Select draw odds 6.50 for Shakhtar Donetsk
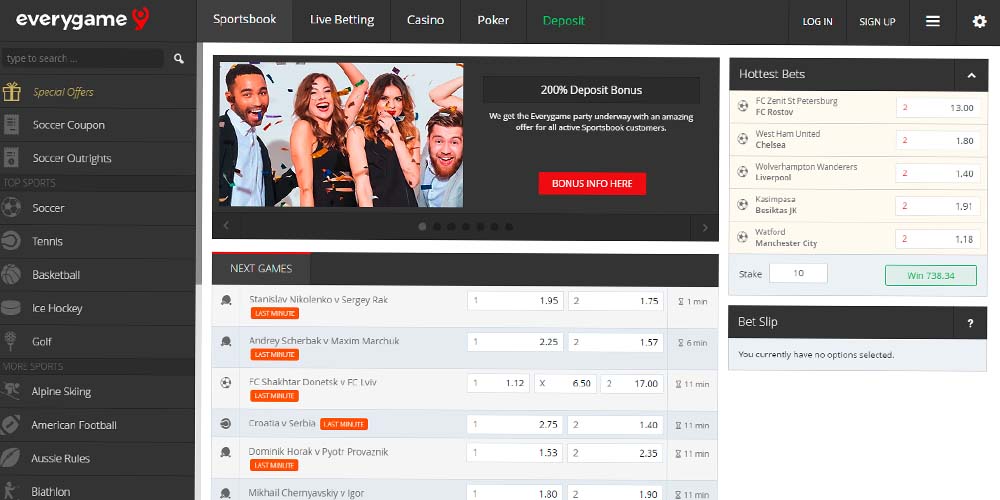The width and height of the screenshot is (1000, 500). click(568, 383)
